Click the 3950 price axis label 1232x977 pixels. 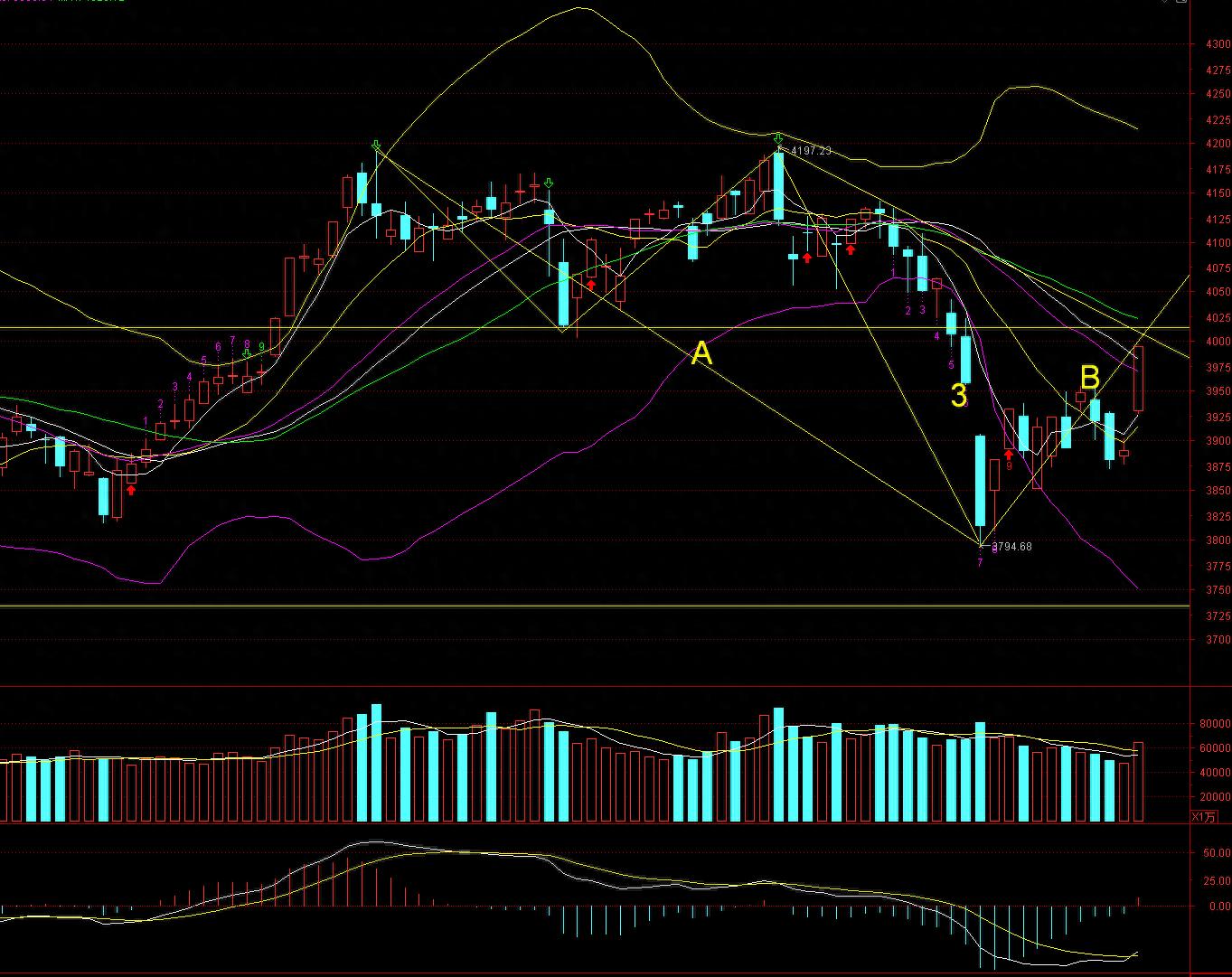click(1218, 391)
